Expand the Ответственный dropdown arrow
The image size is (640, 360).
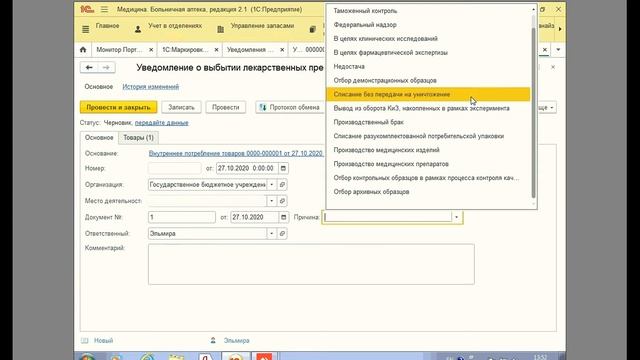[271, 233]
